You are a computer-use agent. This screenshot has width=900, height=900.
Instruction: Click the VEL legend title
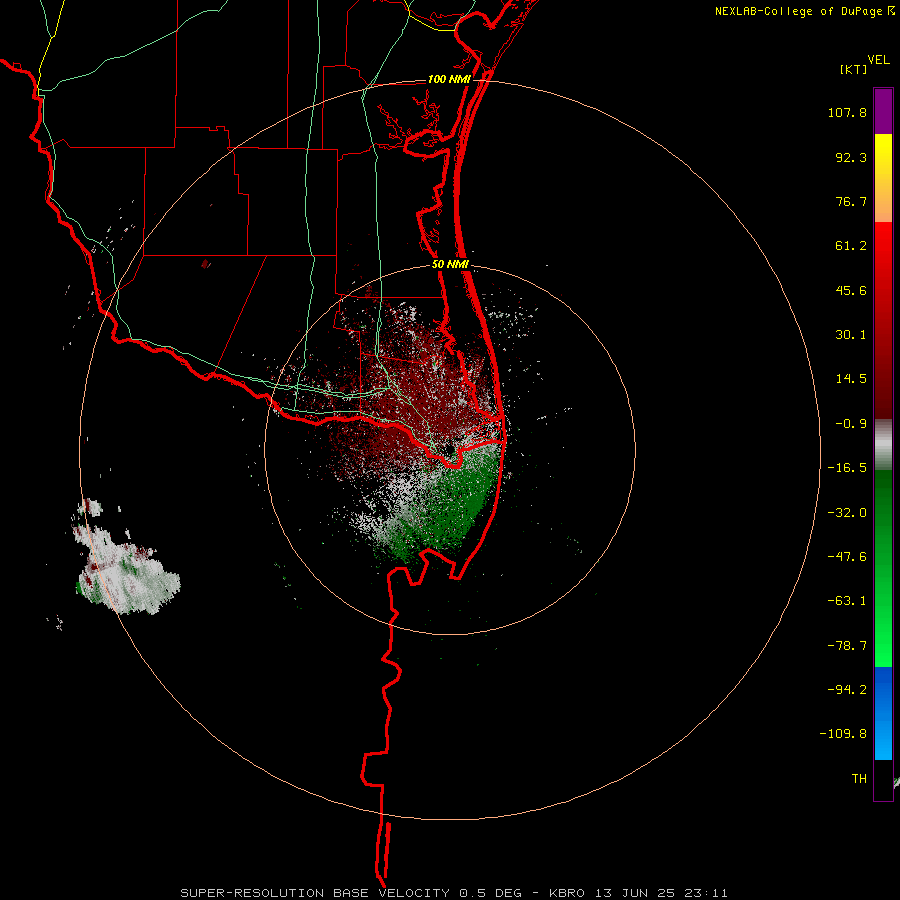click(878, 60)
